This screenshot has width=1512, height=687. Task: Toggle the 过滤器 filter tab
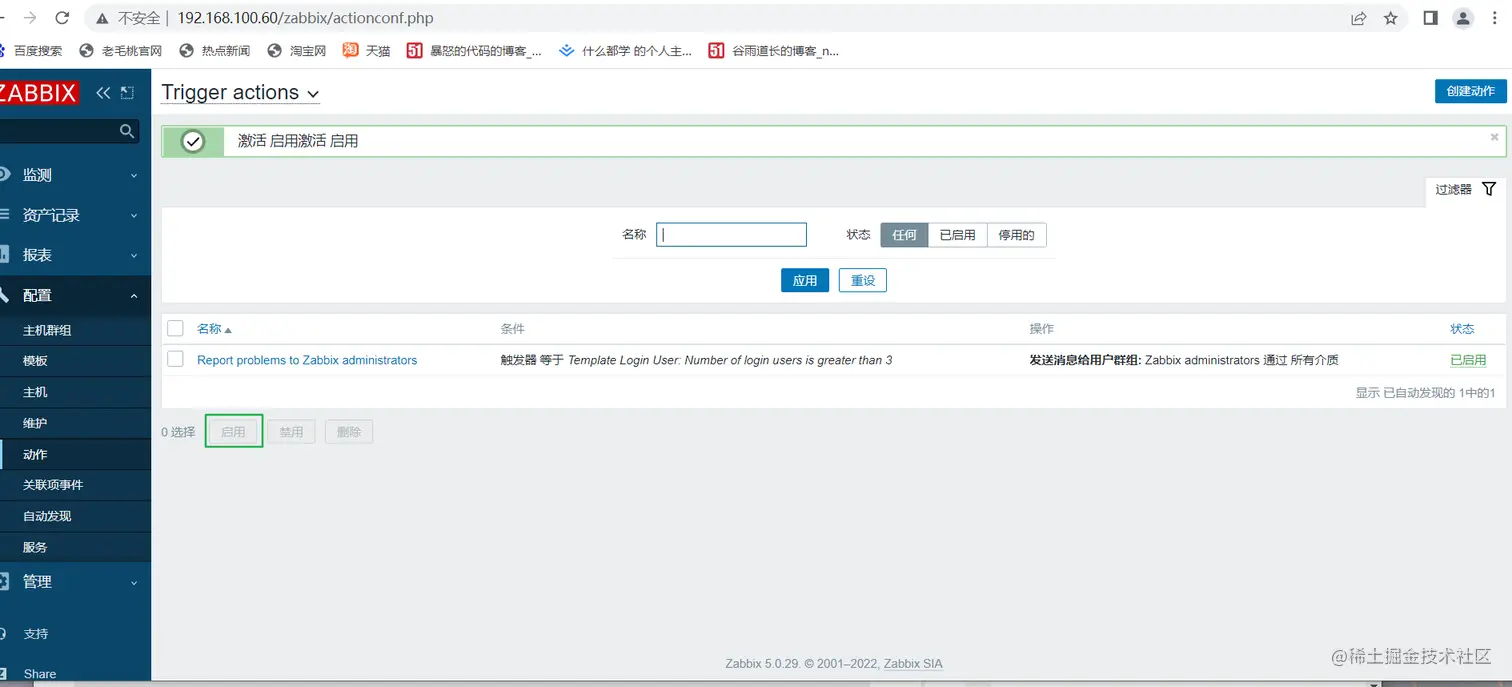coord(1466,189)
